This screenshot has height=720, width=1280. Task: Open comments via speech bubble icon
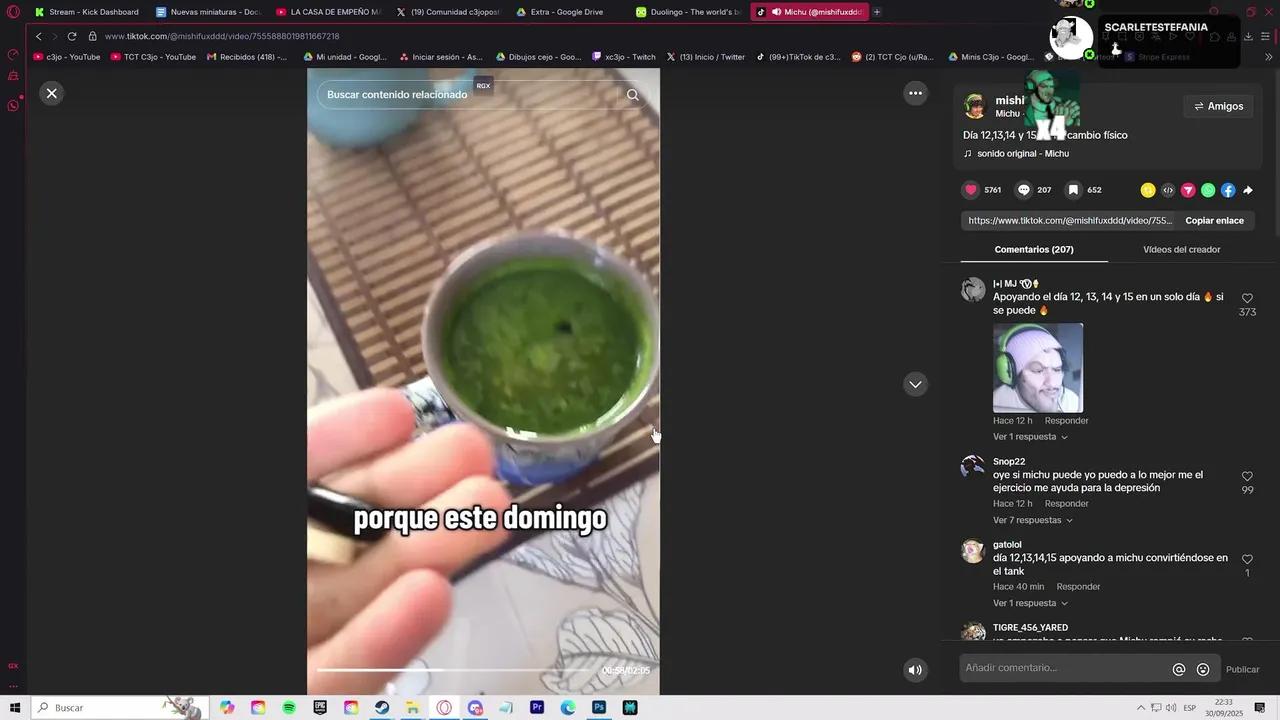click(1024, 190)
